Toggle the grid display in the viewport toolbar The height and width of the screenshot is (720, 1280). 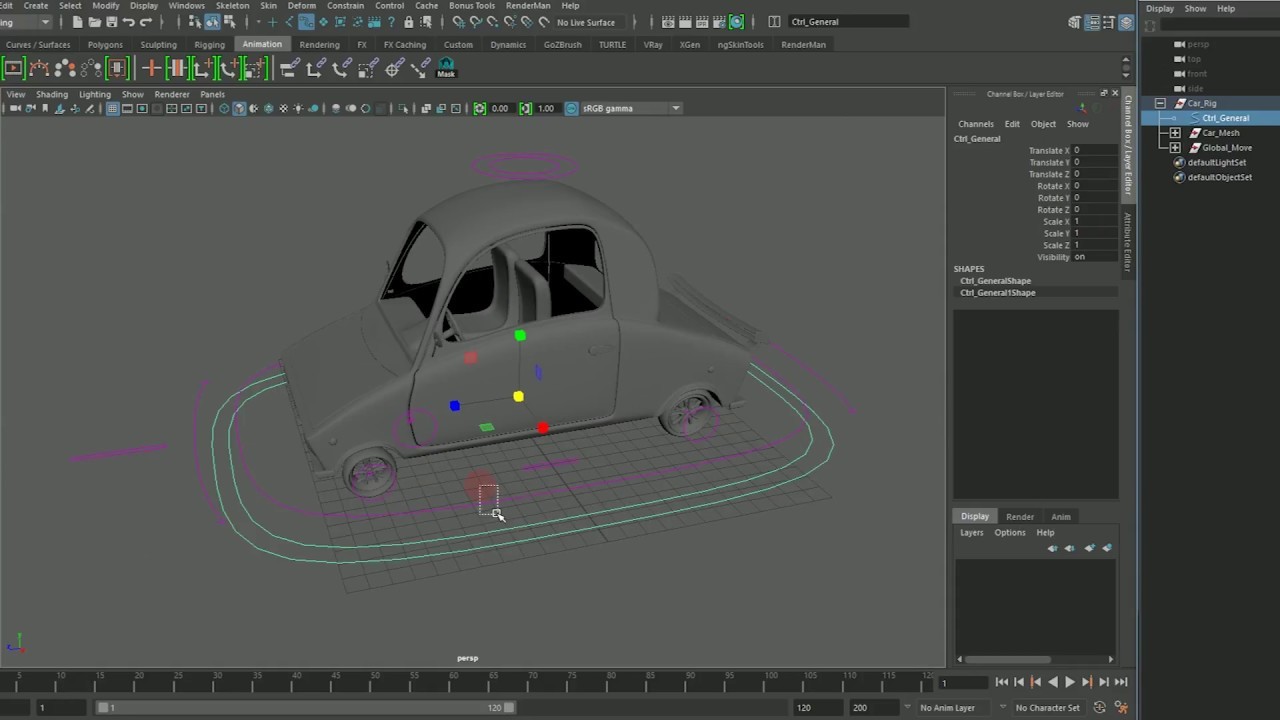[x=111, y=108]
